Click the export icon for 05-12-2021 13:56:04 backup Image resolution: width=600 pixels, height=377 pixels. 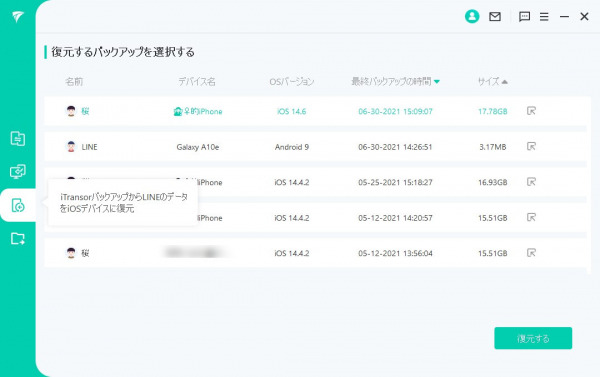point(531,253)
